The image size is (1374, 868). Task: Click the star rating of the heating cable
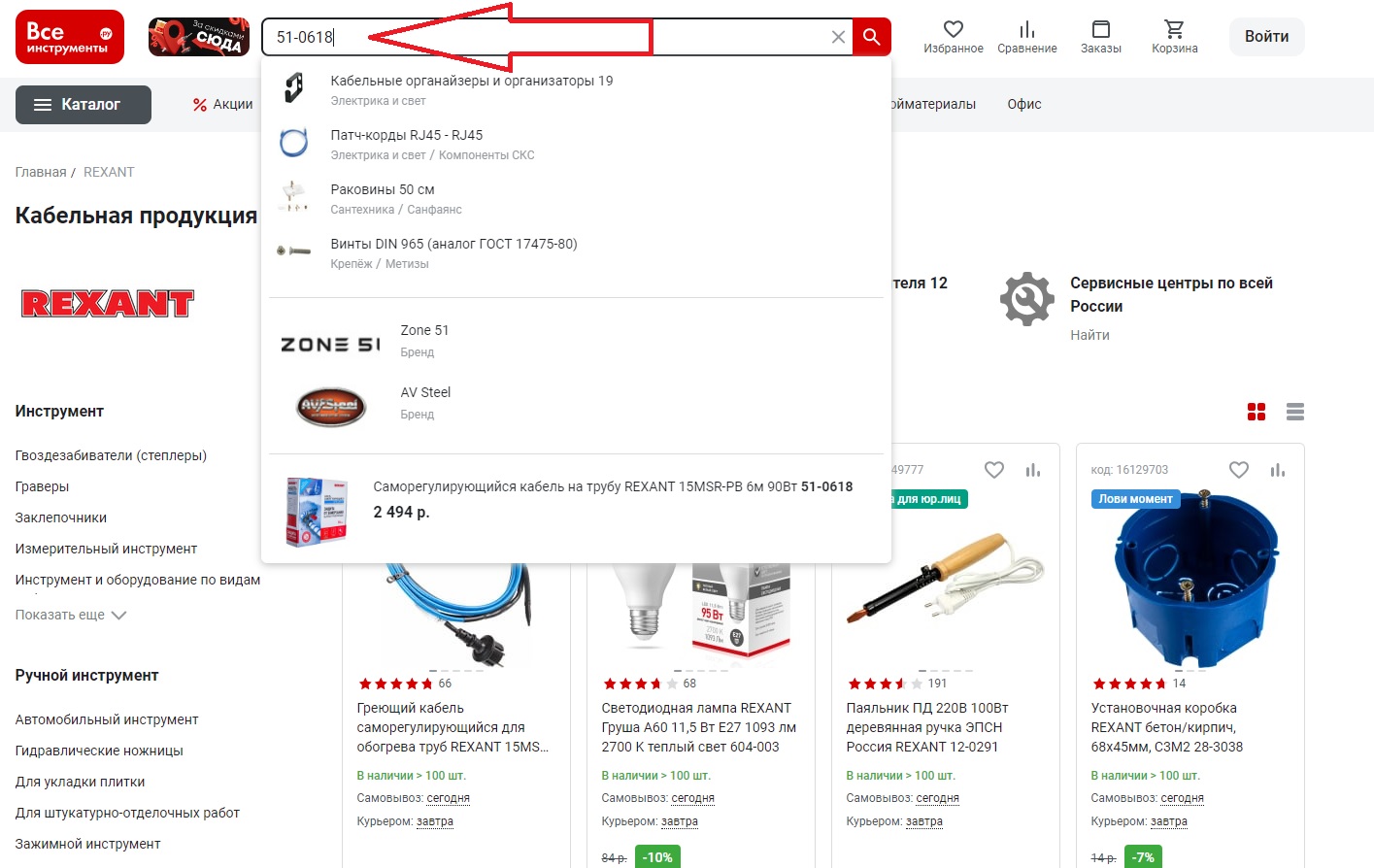(395, 684)
